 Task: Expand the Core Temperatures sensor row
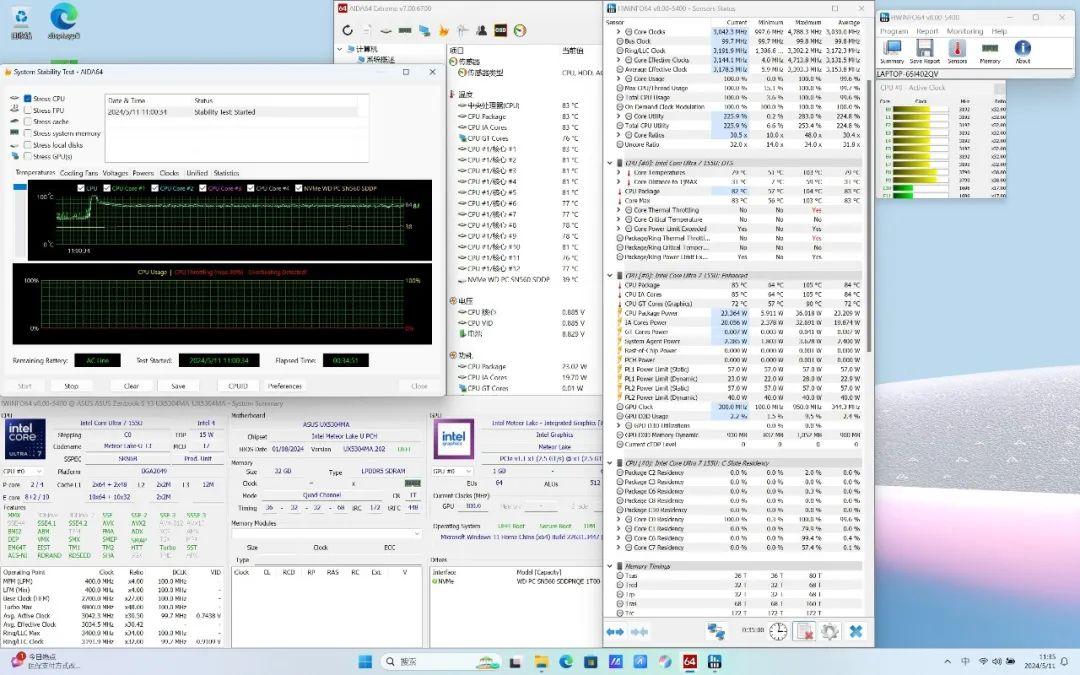tap(618, 173)
